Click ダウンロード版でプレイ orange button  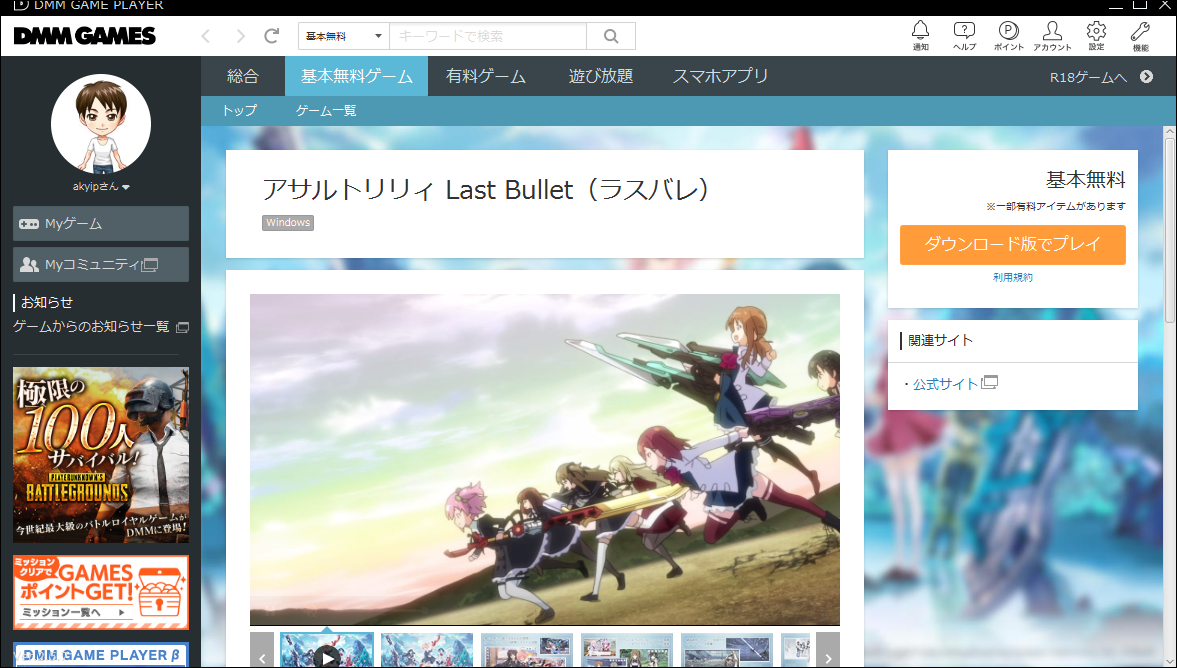click(x=1013, y=245)
